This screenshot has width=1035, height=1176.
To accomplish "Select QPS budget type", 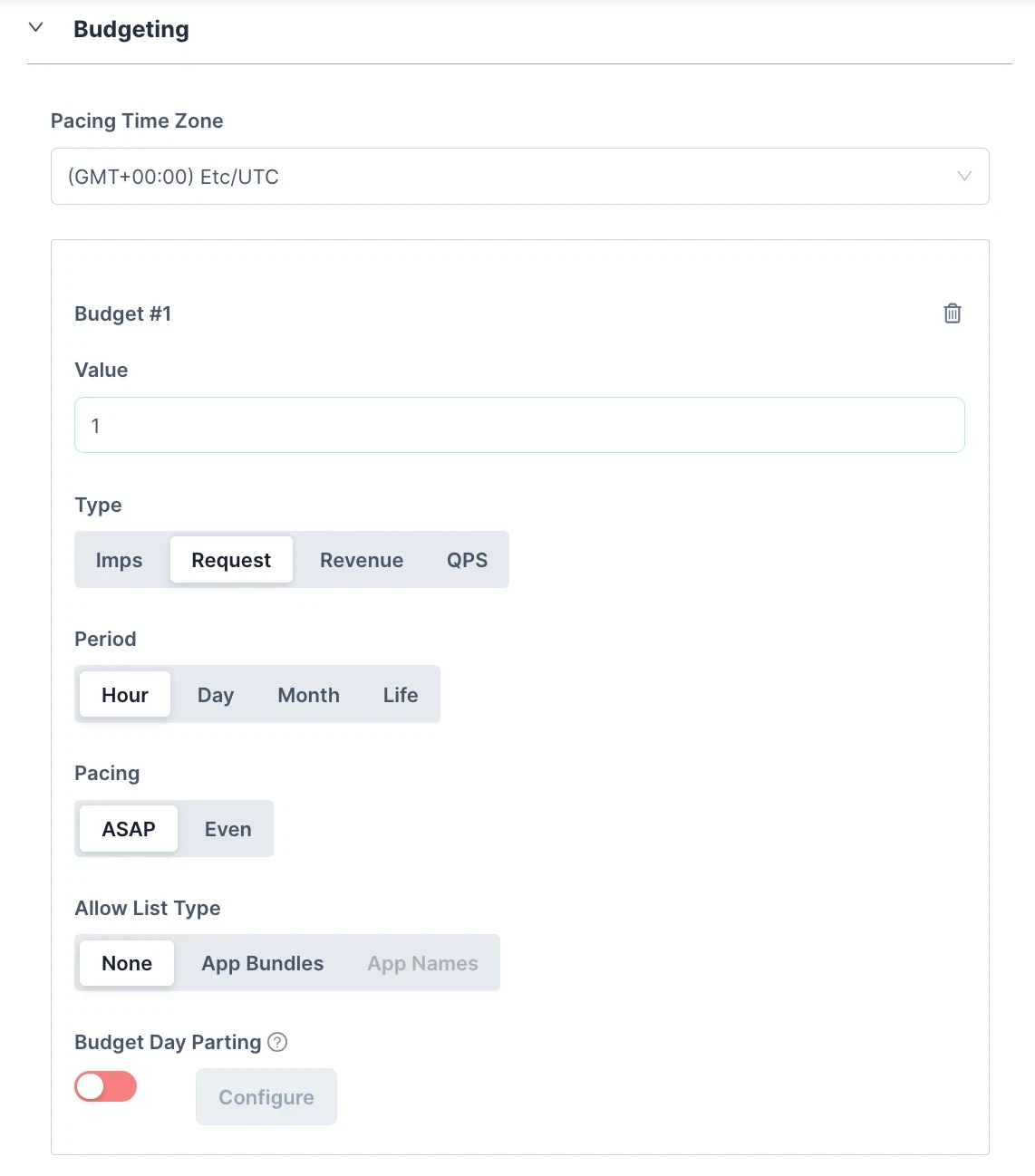I will 468,560.
